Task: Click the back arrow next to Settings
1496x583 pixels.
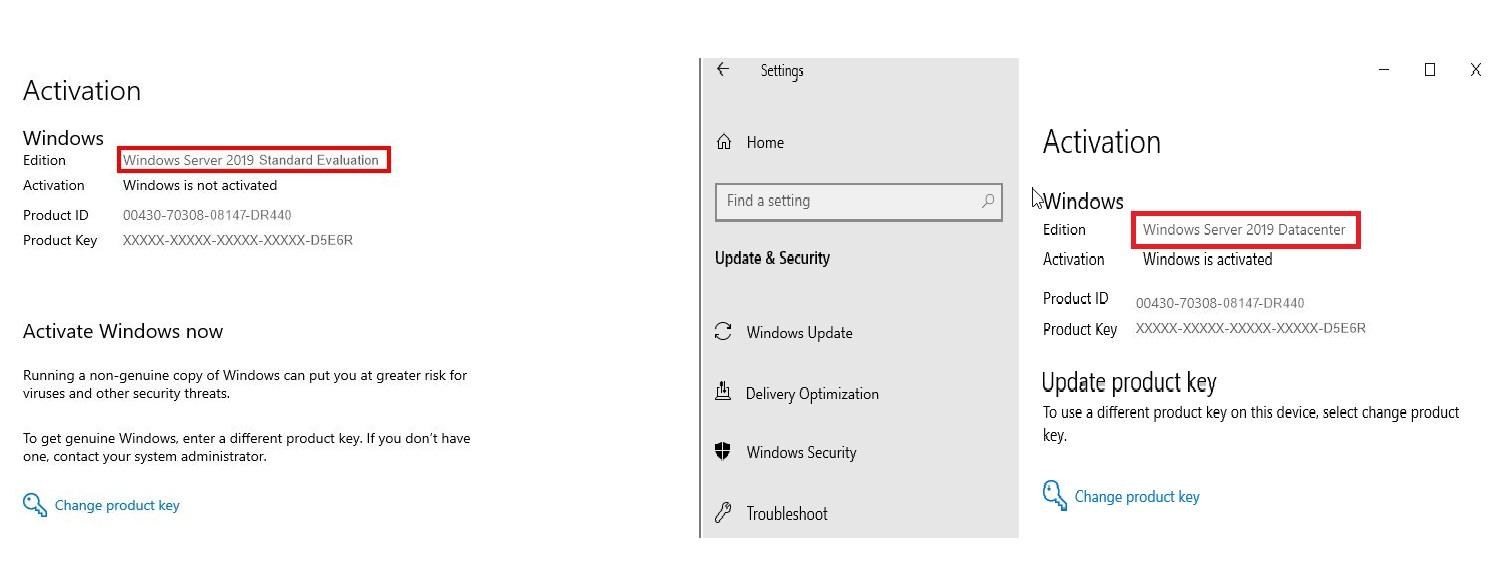Action: (723, 69)
